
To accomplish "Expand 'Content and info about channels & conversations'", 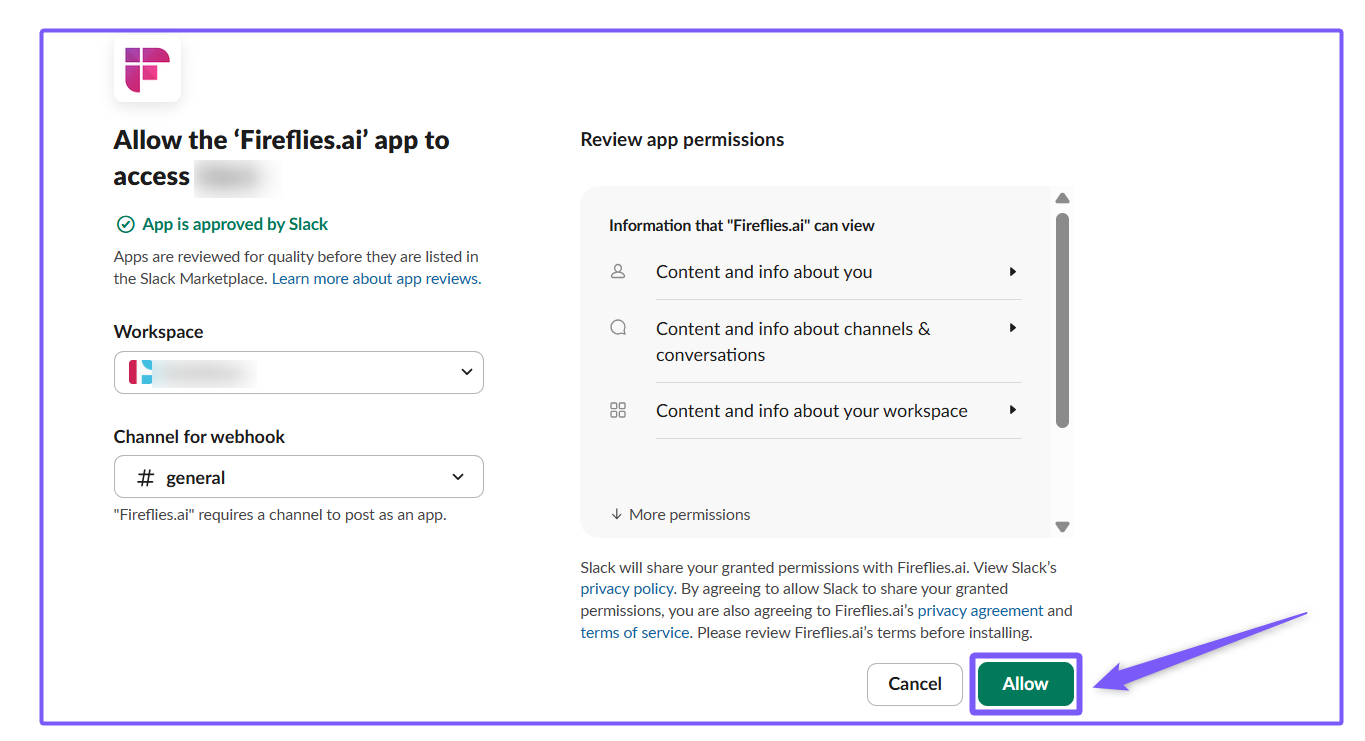I will pos(1013,327).
